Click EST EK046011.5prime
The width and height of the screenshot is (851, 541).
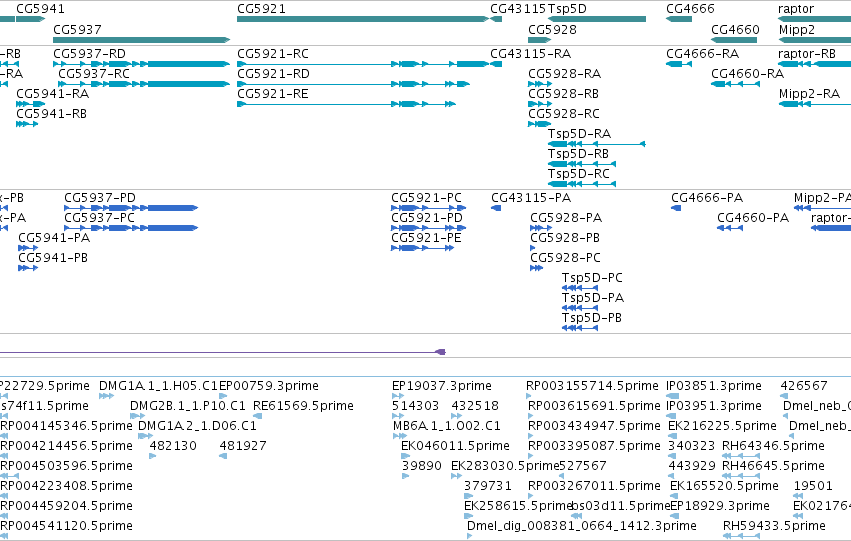[404, 456]
